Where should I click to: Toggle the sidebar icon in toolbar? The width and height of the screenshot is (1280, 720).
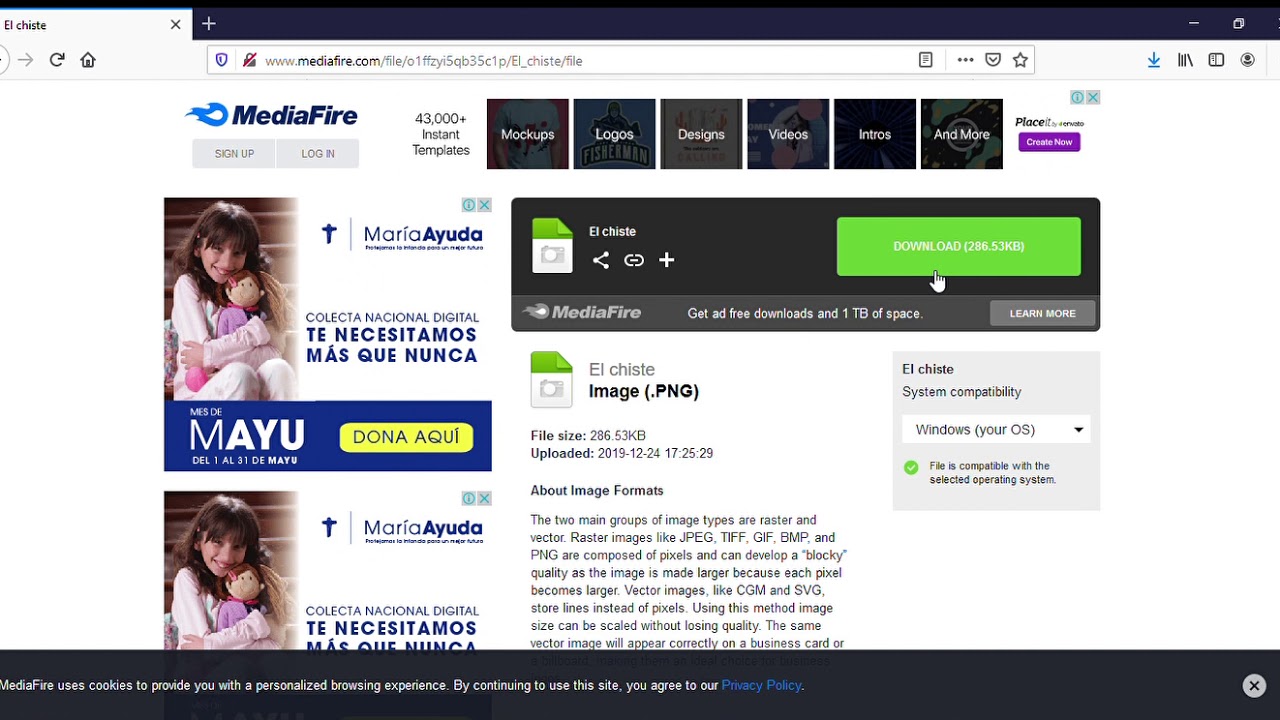pyautogui.click(x=1216, y=60)
